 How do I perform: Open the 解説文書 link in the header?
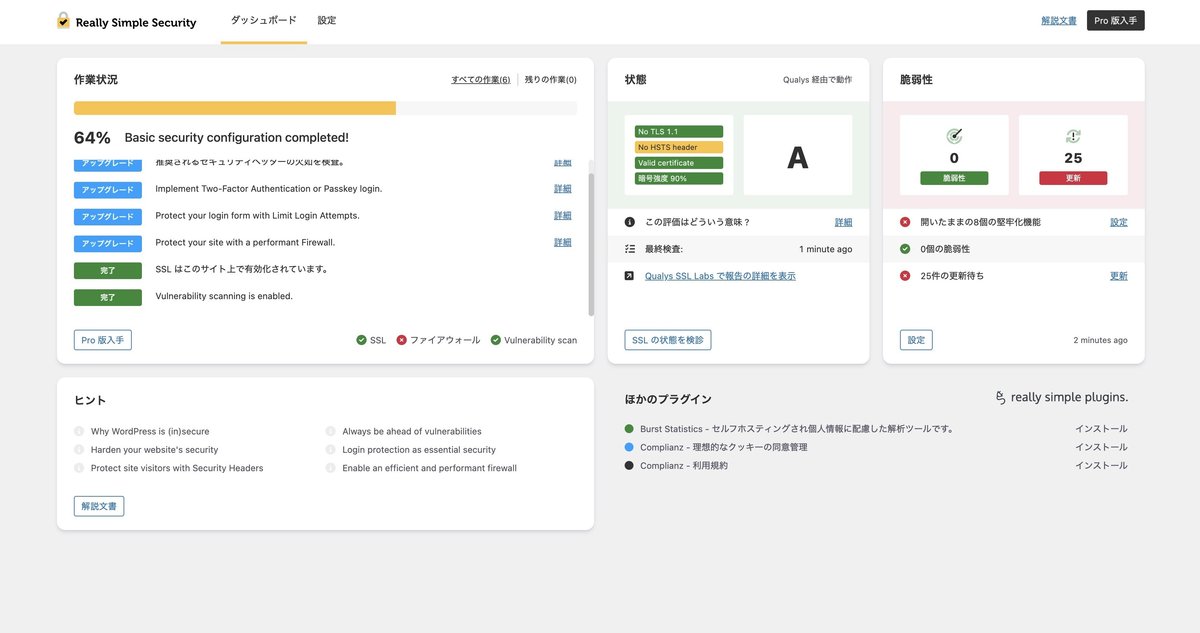pyautogui.click(x=1059, y=21)
